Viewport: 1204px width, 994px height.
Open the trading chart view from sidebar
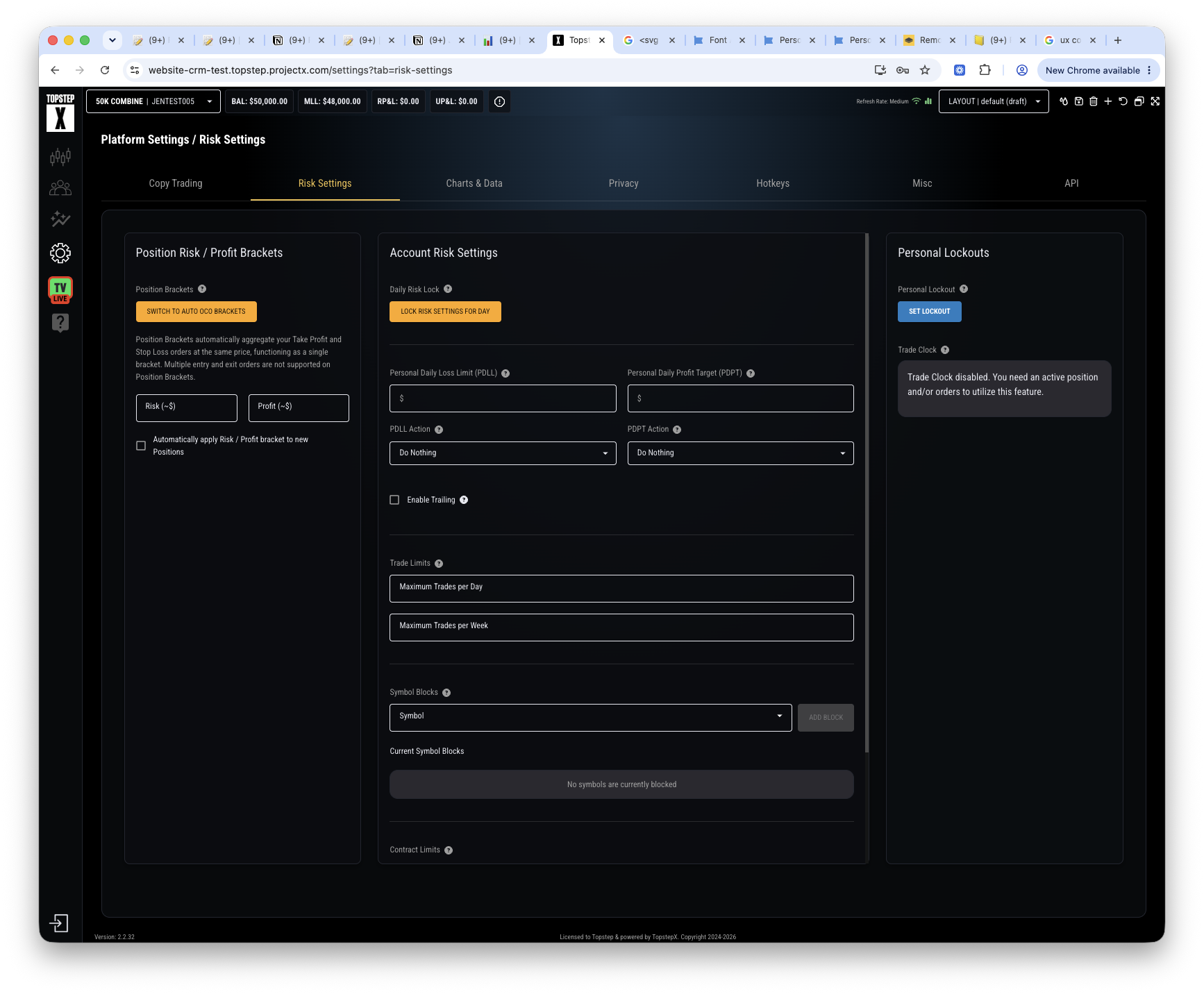pyautogui.click(x=60, y=157)
